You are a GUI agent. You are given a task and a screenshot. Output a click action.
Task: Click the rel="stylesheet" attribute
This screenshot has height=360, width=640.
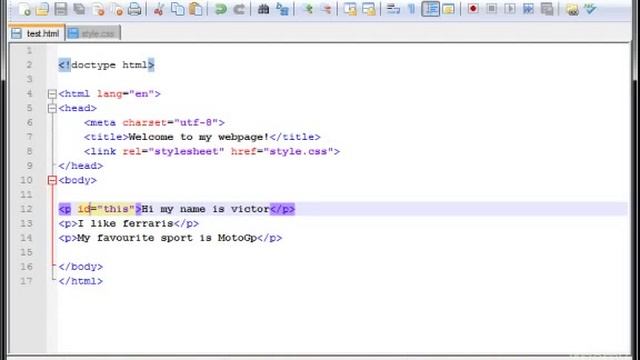(173, 151)
